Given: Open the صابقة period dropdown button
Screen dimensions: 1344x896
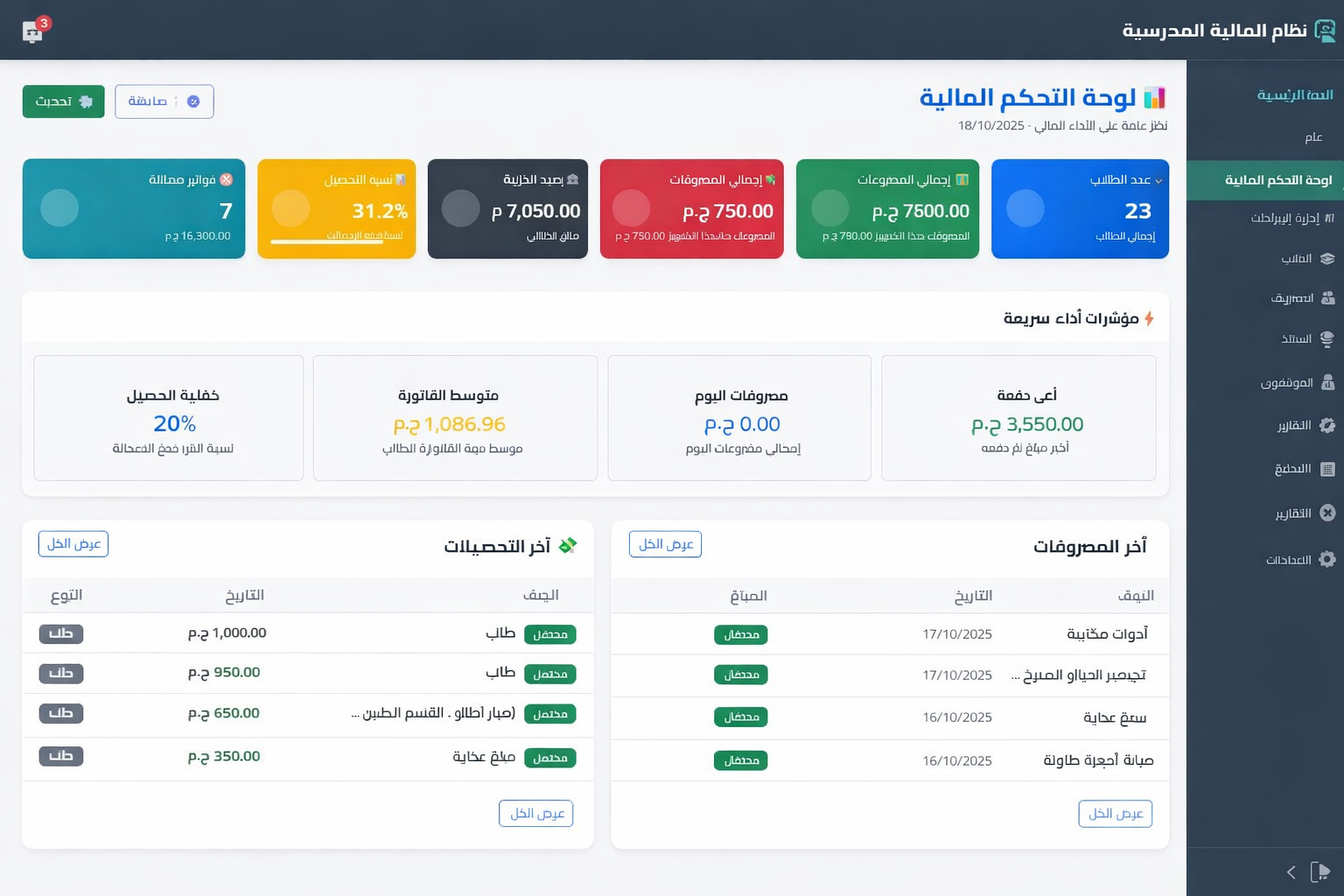Looking at the screenshot, I should (x=164, y=101).
